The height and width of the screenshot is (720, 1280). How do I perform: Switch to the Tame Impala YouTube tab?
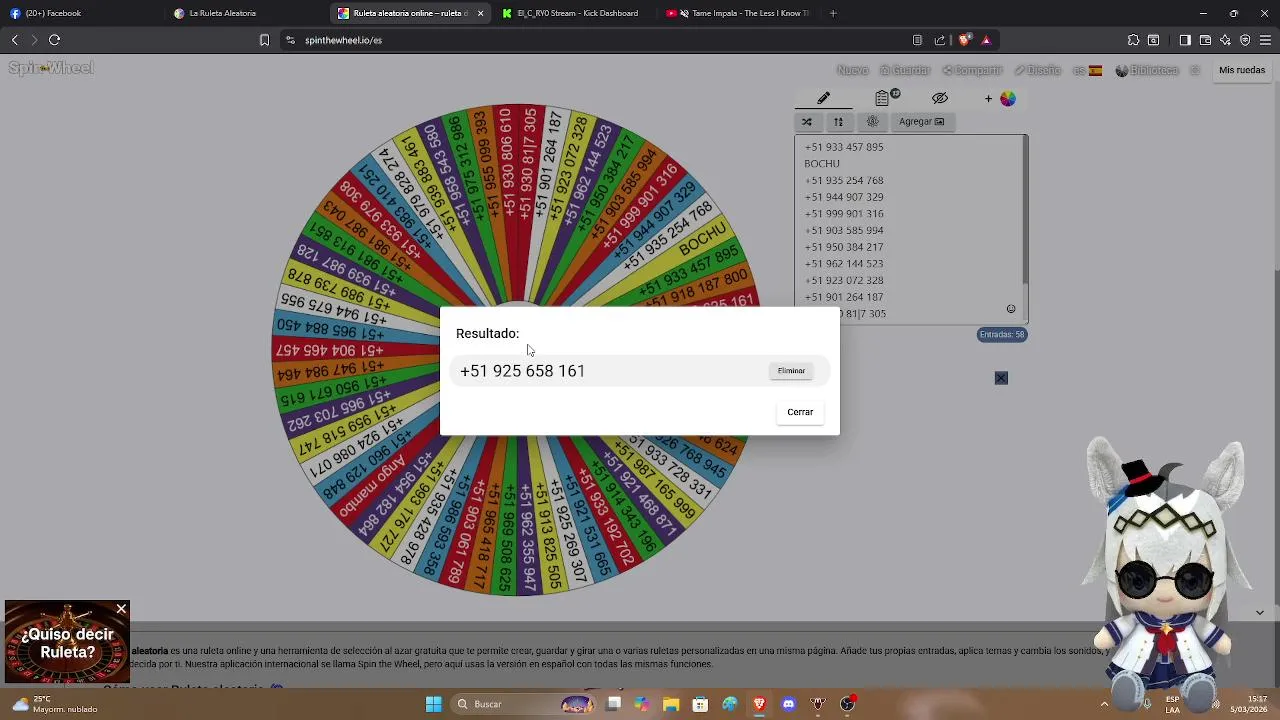click(x=737, y=13)
